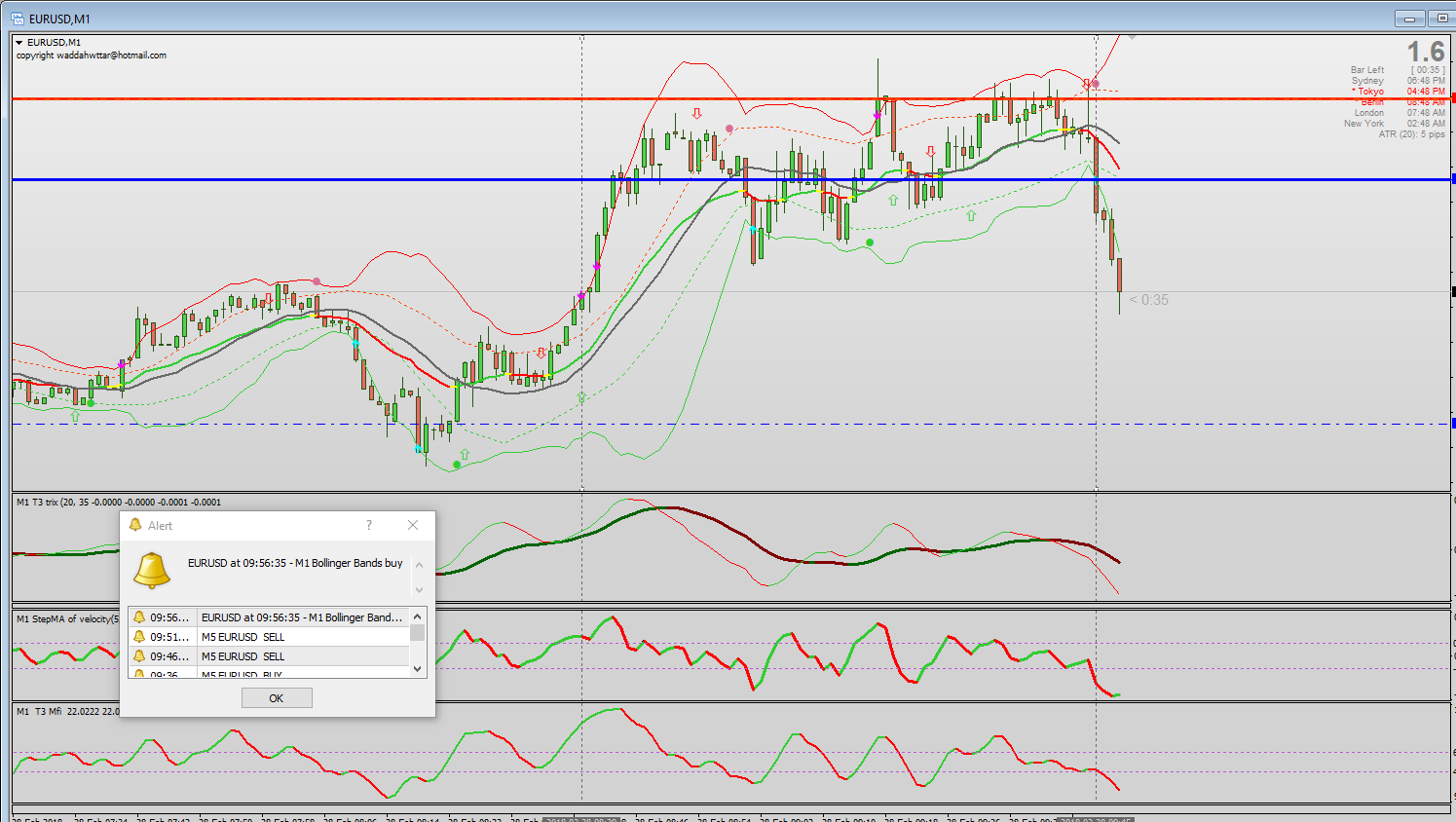This screenshot has width=1456, height=822.
Task: Select the 09:56 Bollinger Bands alert row
Action: coord(270,617)
